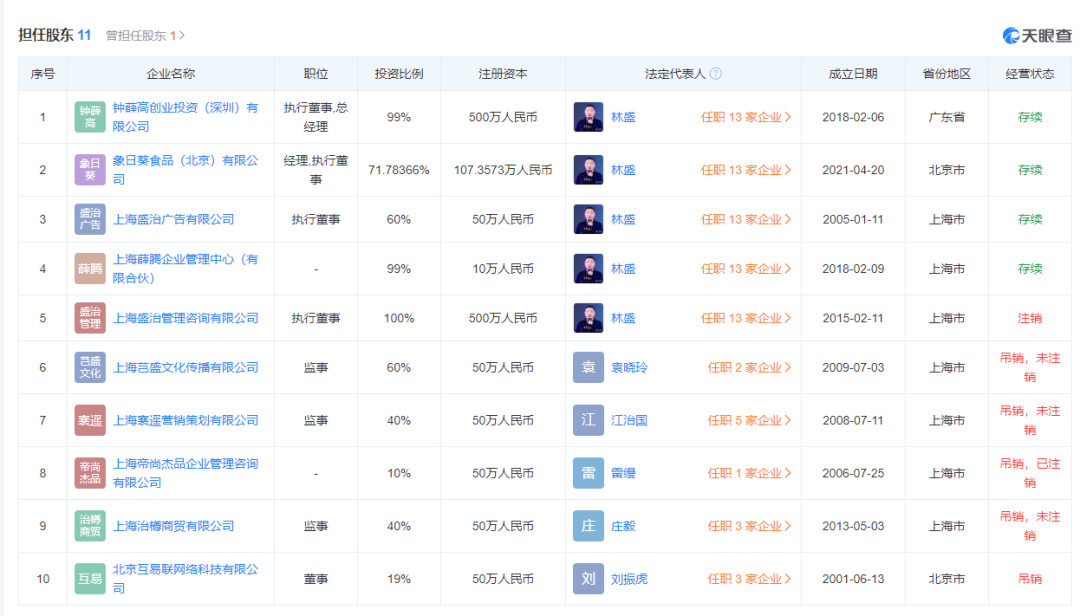Click the 袁 avatar icon

coord(588,367)
